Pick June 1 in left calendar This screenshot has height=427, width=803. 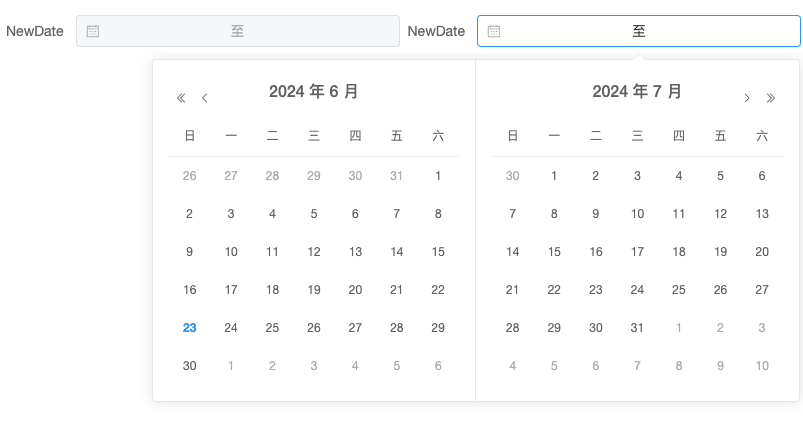438,176
